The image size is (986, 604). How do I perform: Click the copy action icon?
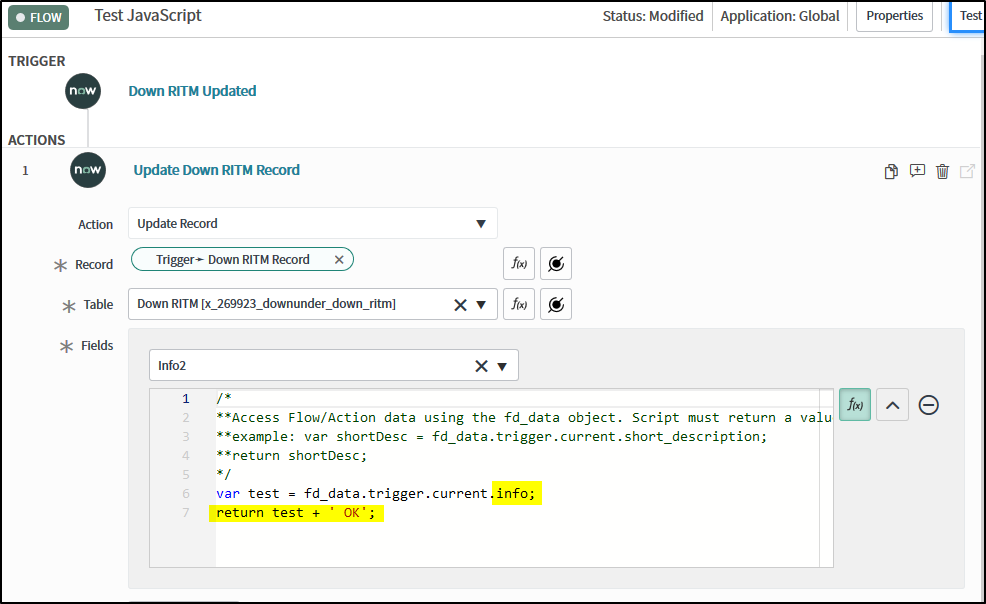[891, 172]
